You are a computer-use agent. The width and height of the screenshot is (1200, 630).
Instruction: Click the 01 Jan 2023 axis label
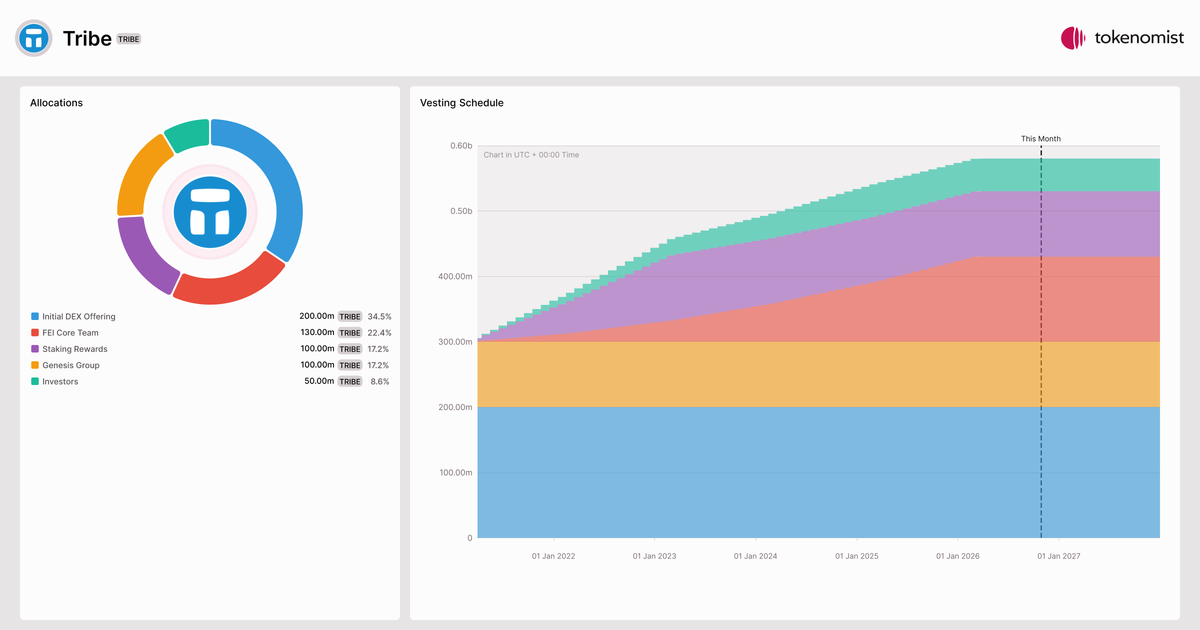[654, 556]
